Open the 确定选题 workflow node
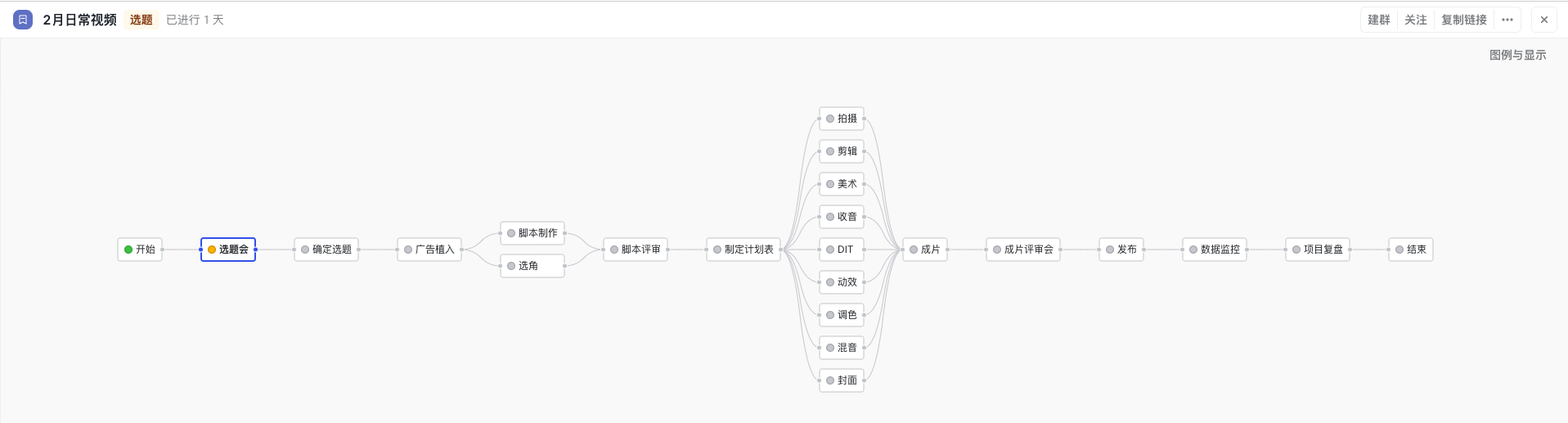 pos(326,250)
